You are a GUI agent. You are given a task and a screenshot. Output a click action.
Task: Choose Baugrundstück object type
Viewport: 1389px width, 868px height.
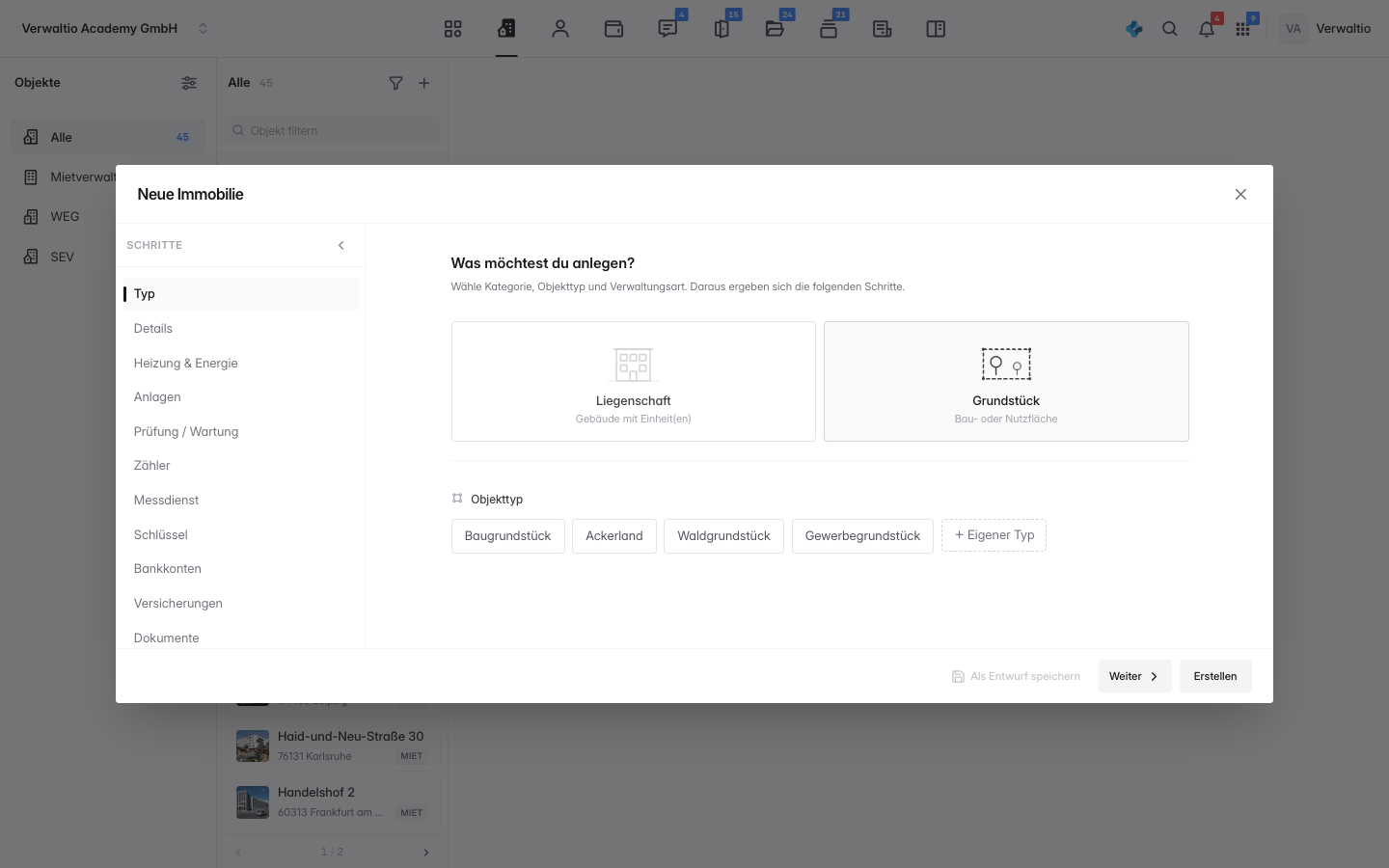pos(508,536)
